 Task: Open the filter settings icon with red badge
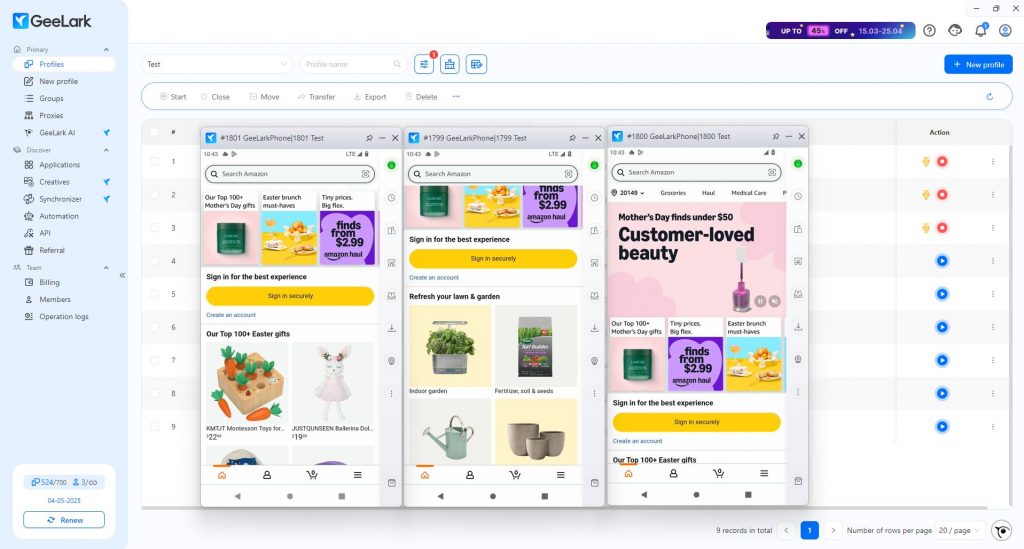pyautogui.click(x=424, y=64)
